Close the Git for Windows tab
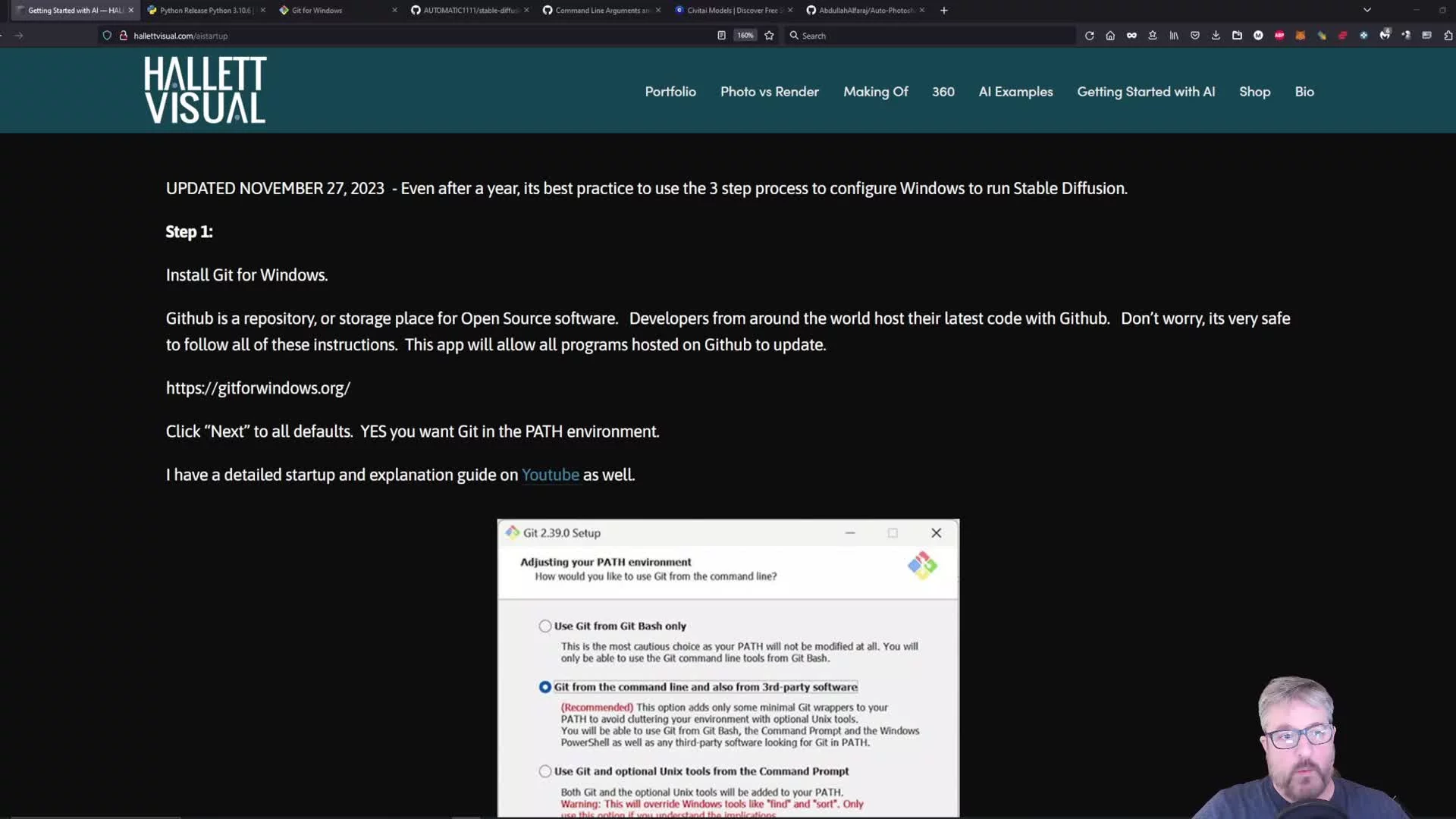The image size is (1456, 819). pos(394,11)
